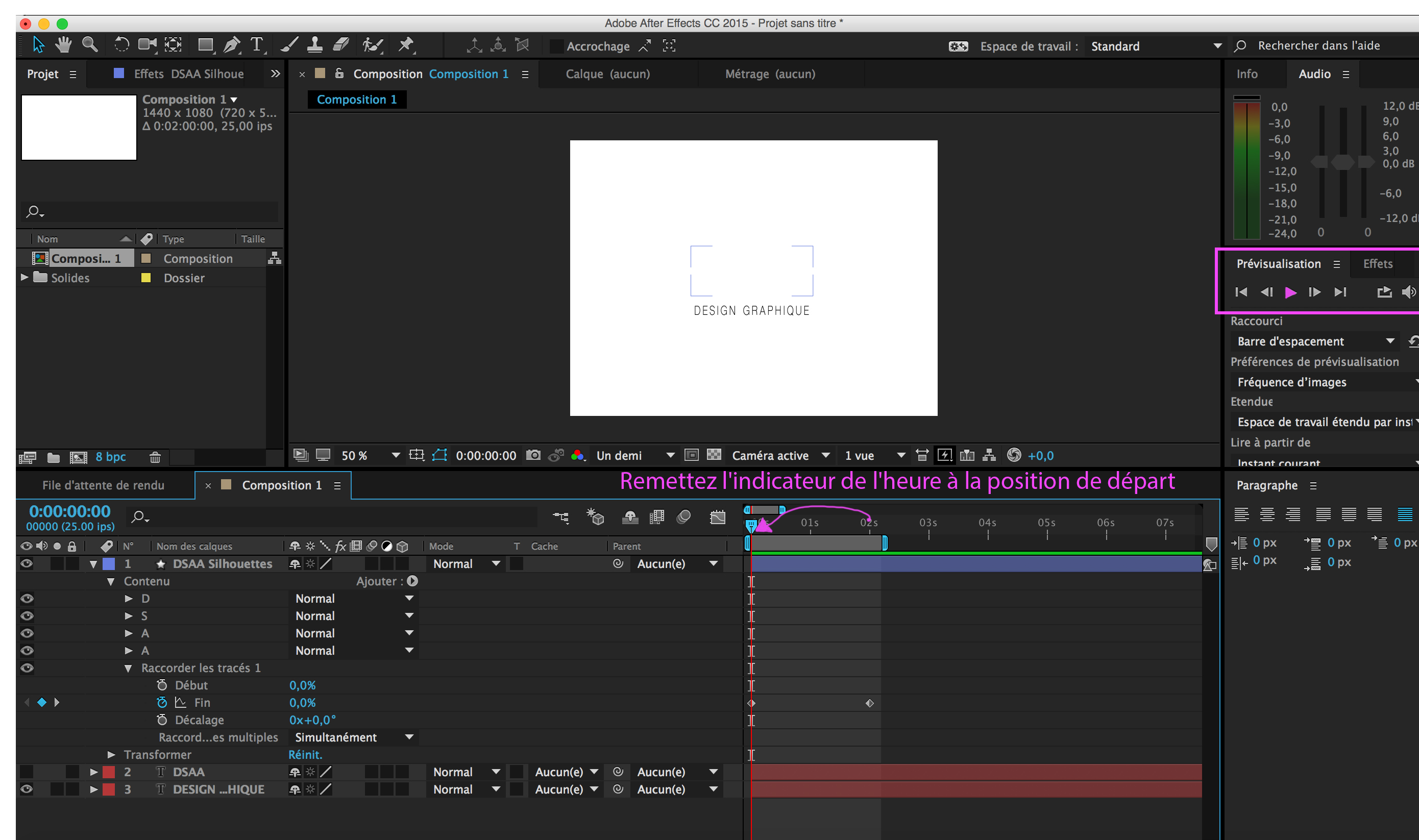The width and height of the screenshot is (1419, 840).
Task: Open File d'attente de rendu tab
Action: coord(103,485)
